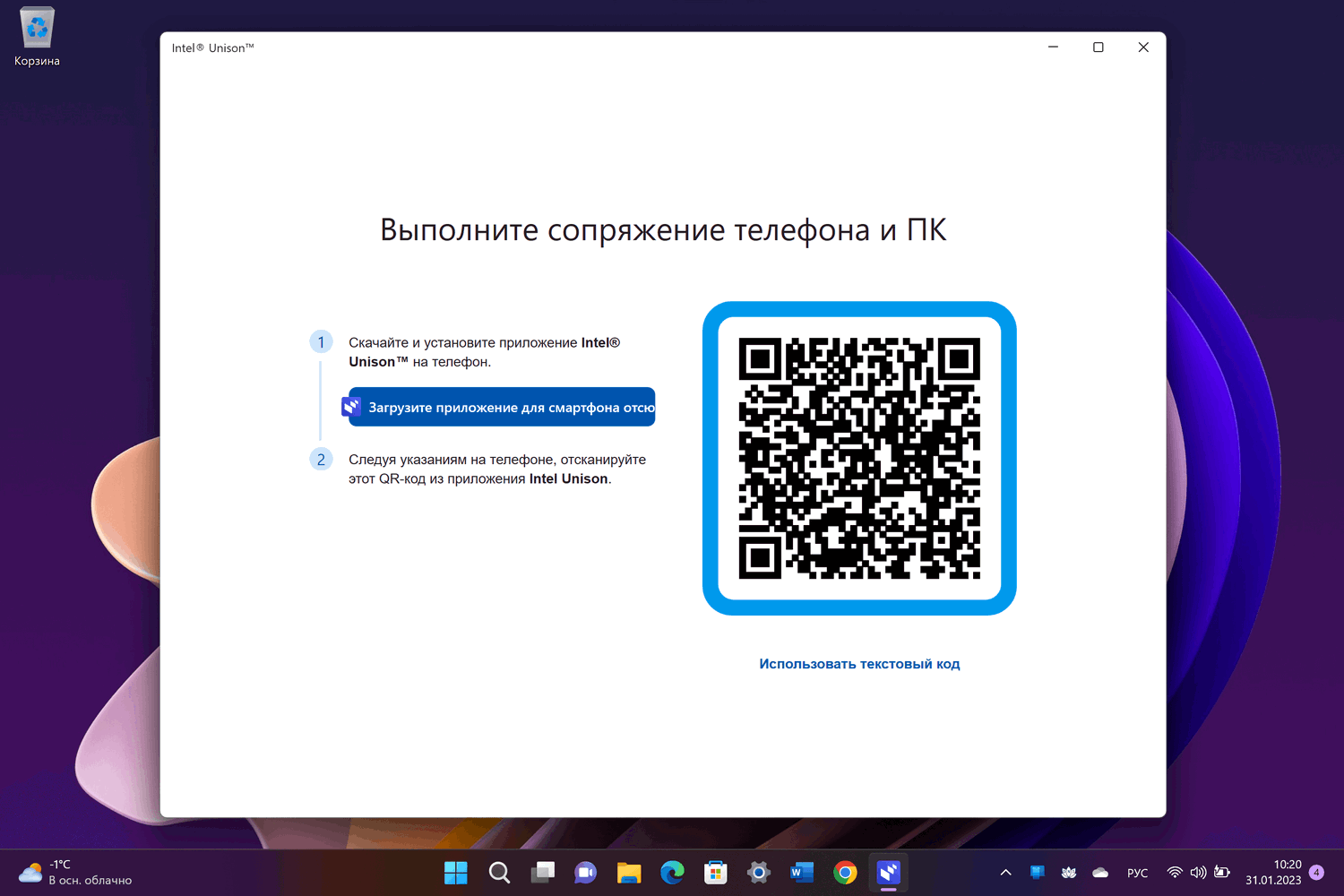The image size is (1344, 896).
Task: Click the lotus flower tray icon
Action: 1069,872
